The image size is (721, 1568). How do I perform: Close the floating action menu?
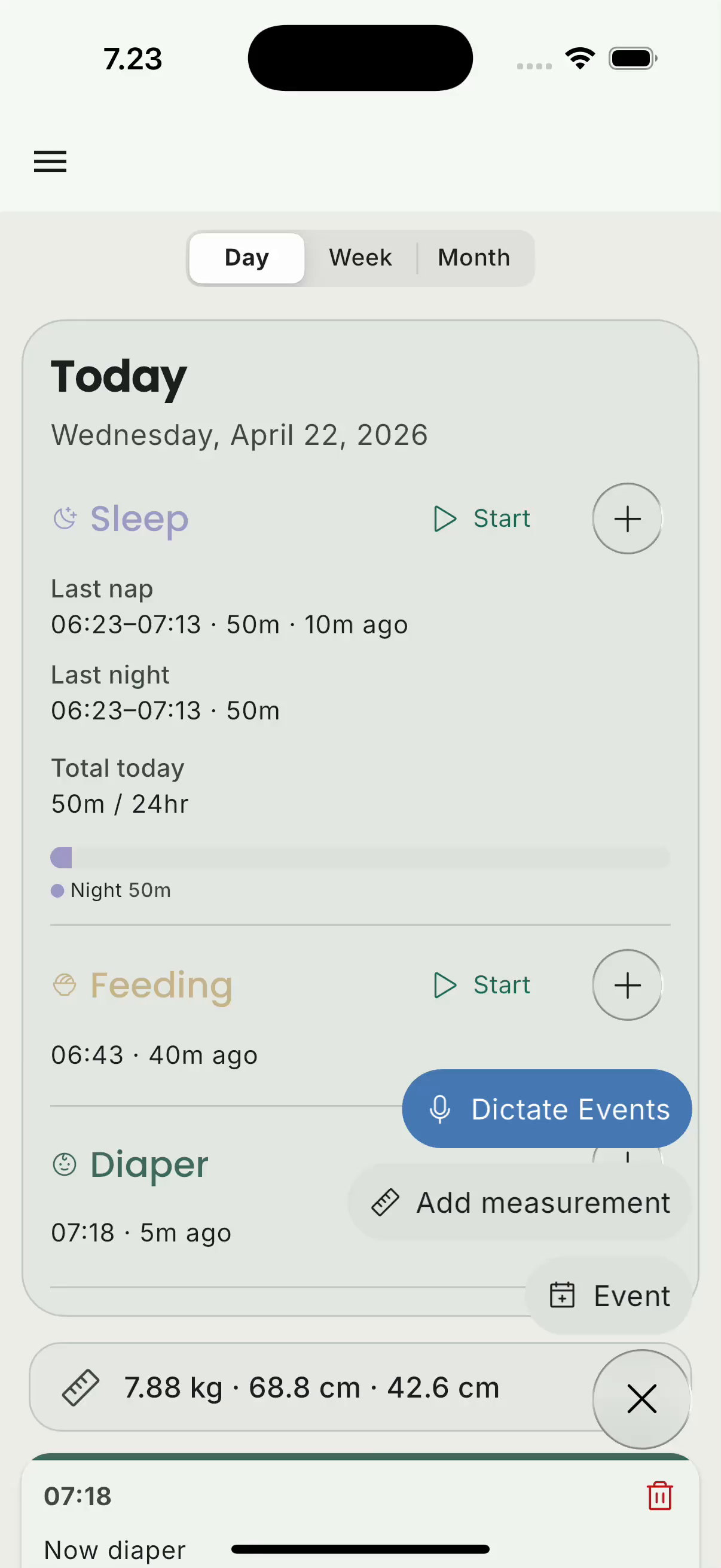click(641, 1399)
